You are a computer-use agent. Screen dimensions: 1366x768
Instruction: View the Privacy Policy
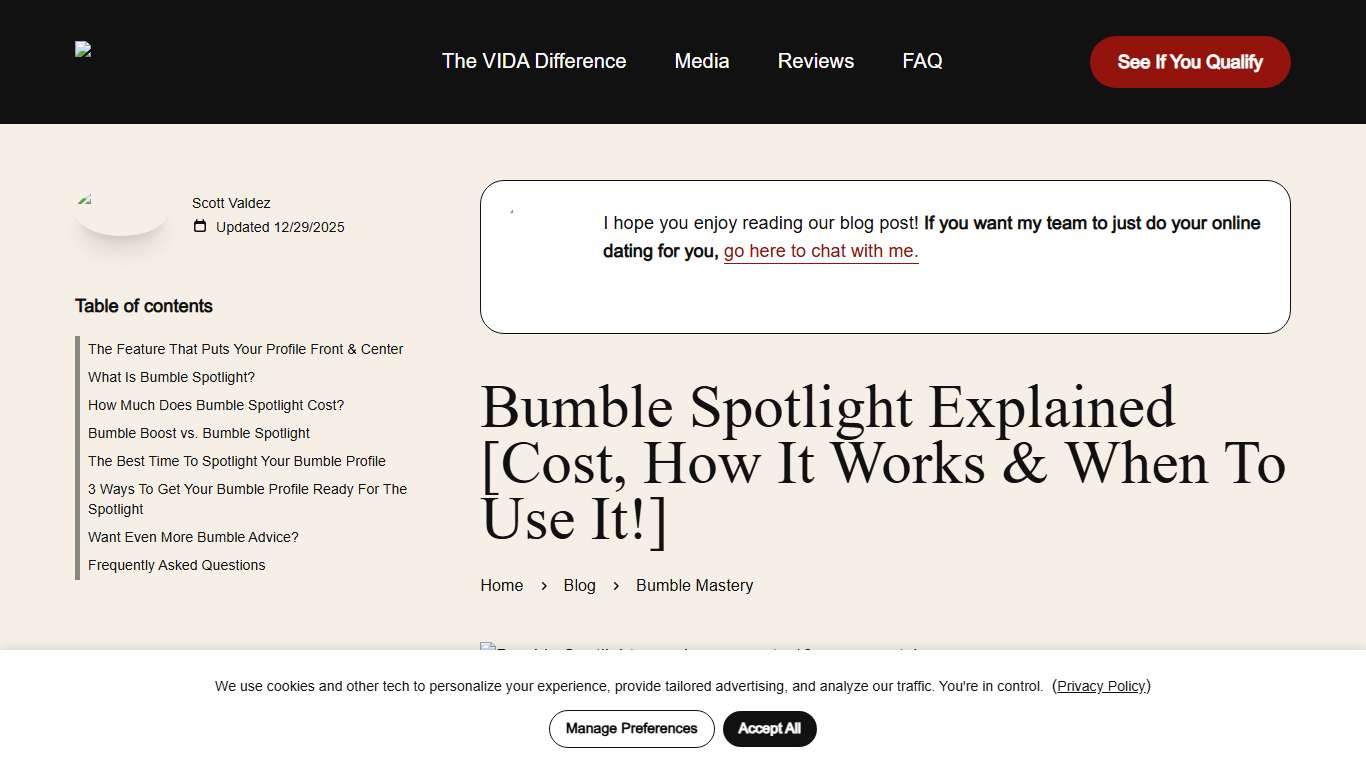[x=1101, y=686]
